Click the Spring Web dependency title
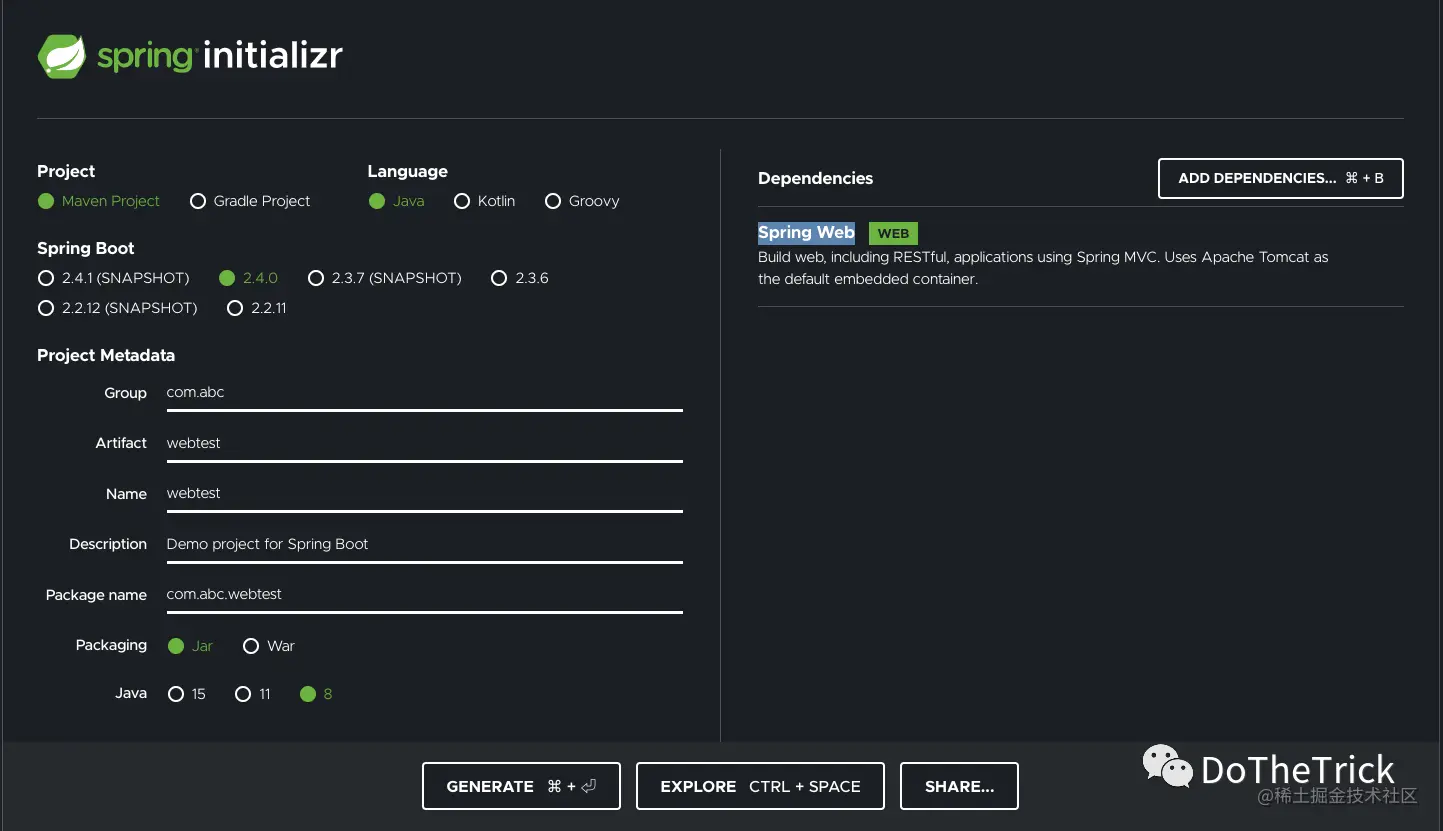Viewport: 1443px width, 831px height. point(806,233)
